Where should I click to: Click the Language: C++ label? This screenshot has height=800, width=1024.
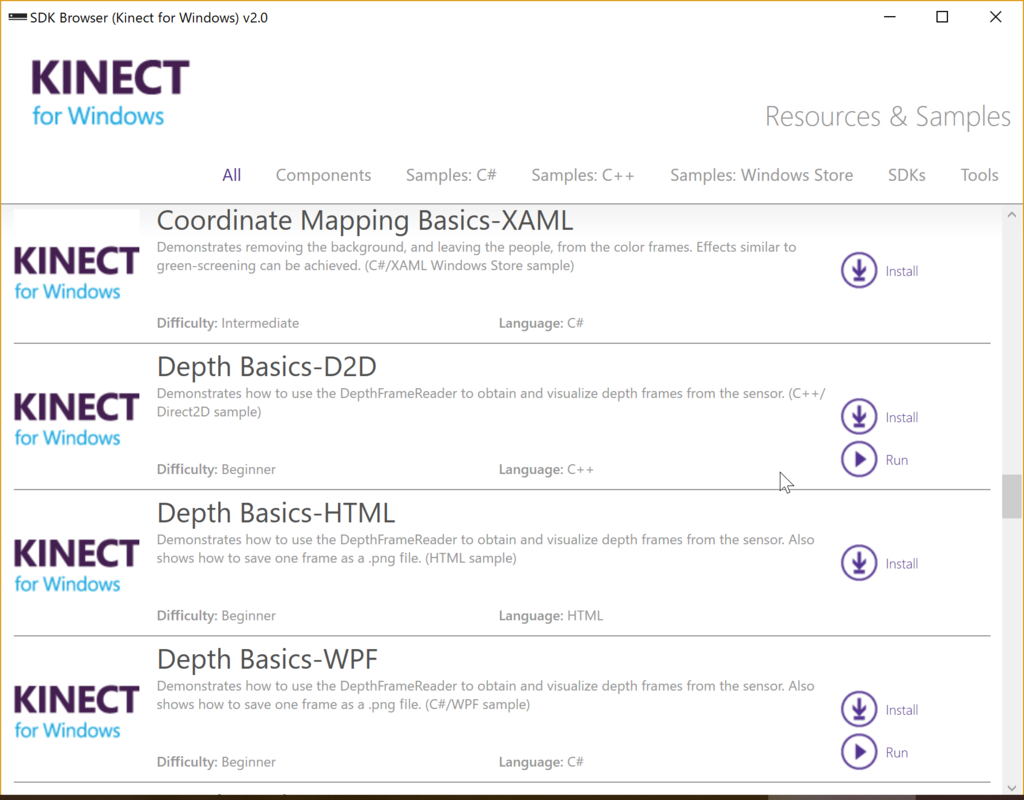tap(546, 470)
